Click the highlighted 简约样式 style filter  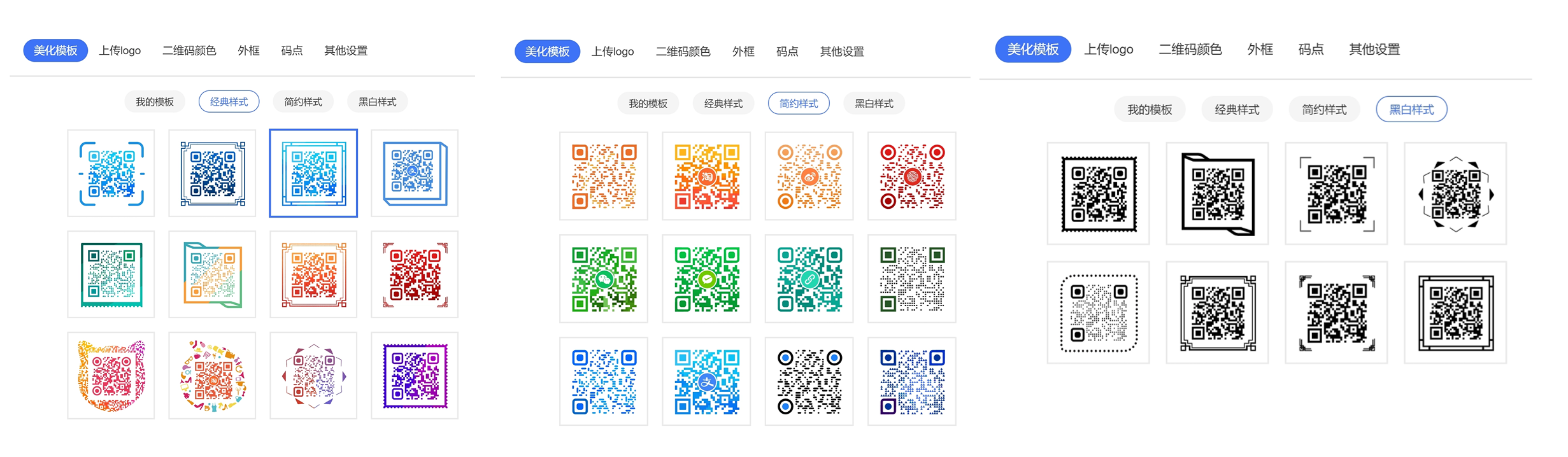point(799,104)
